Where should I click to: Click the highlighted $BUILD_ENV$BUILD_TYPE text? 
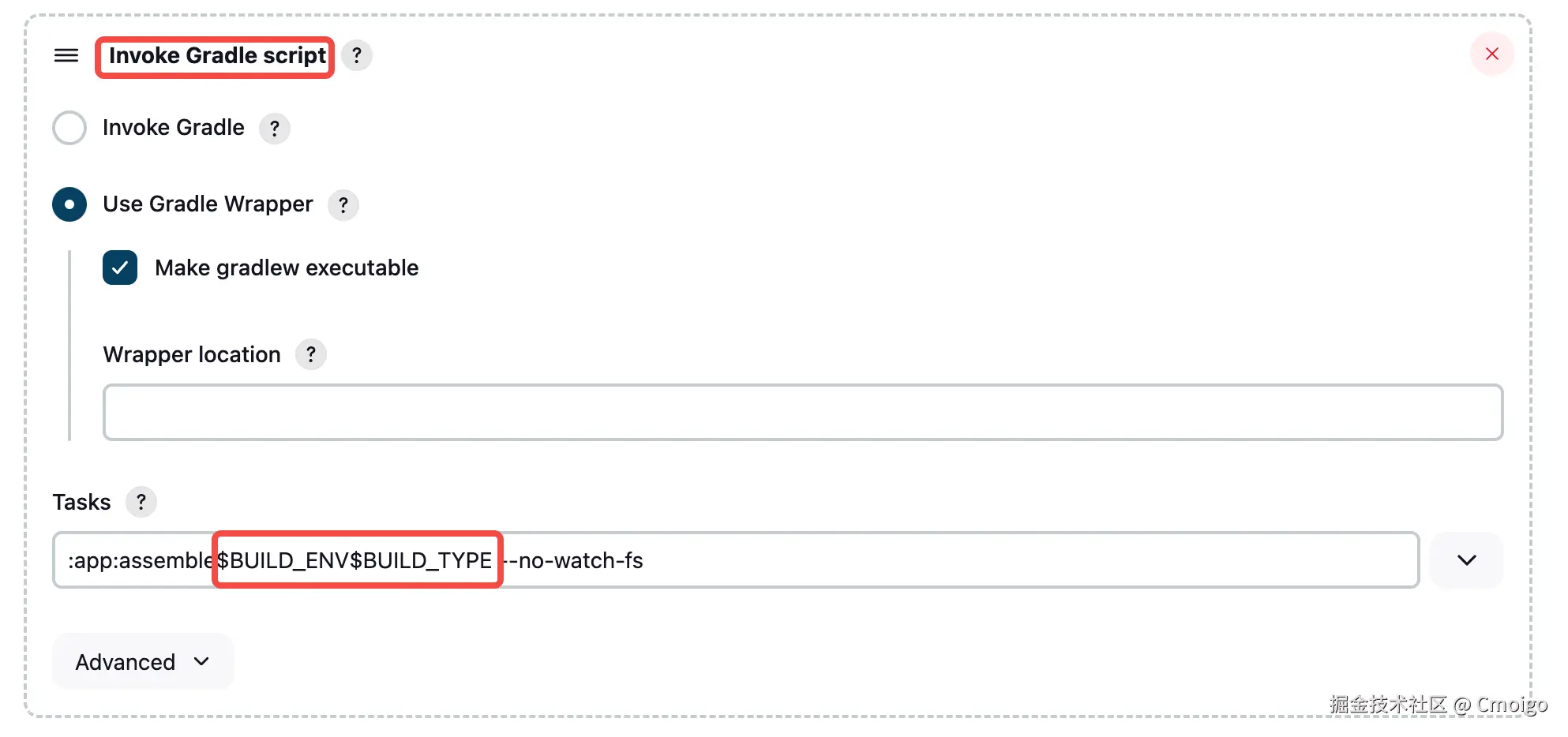355,560
